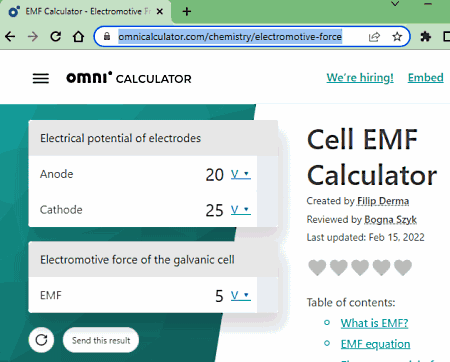Close the EMF Calculator tab
This screenshot has height=362, width=450.
click(160, 11)
